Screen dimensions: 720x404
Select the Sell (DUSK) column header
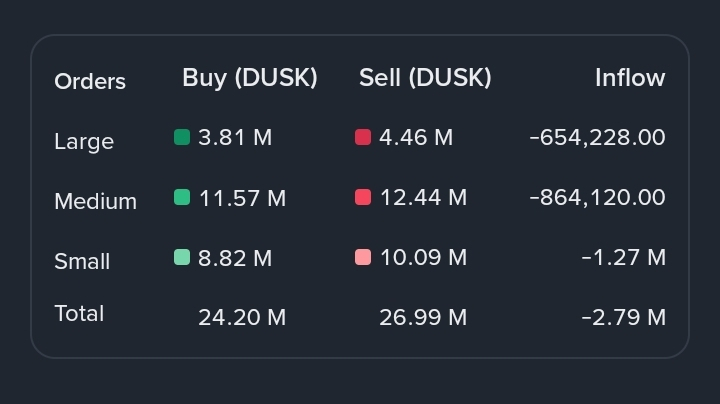tap(425, 78)
